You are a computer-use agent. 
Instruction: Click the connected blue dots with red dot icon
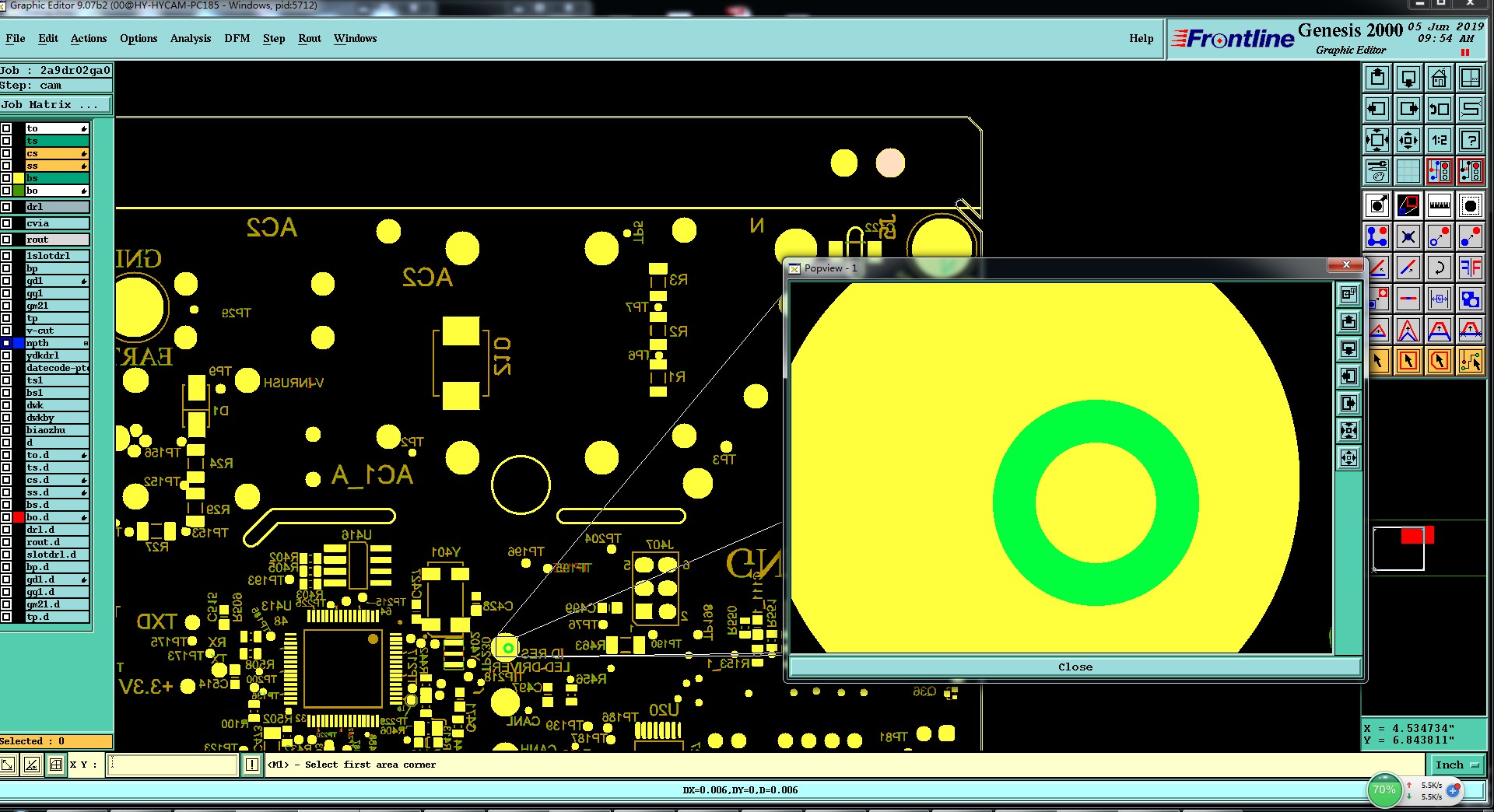1377,236
